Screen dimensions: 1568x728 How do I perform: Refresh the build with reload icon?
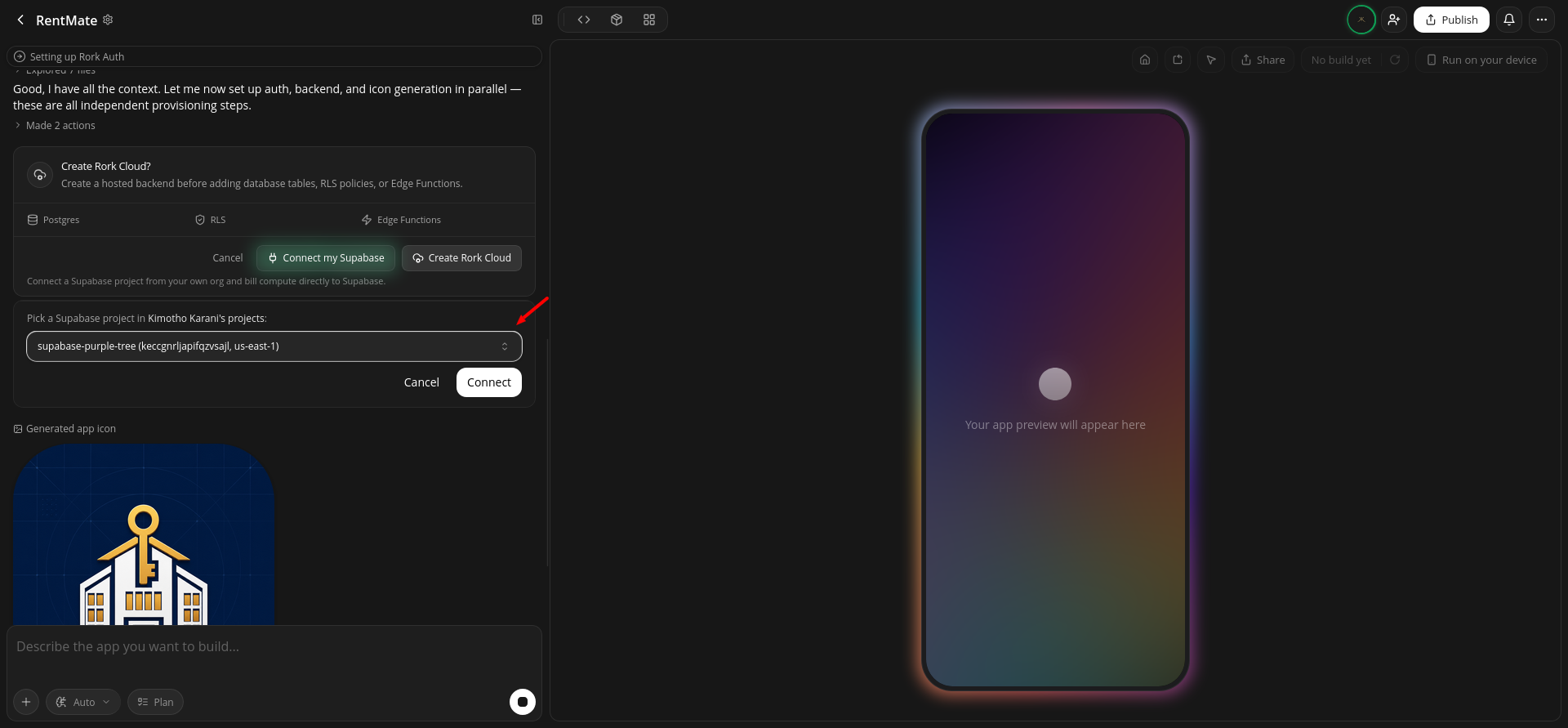click(x=1395, y=60)
